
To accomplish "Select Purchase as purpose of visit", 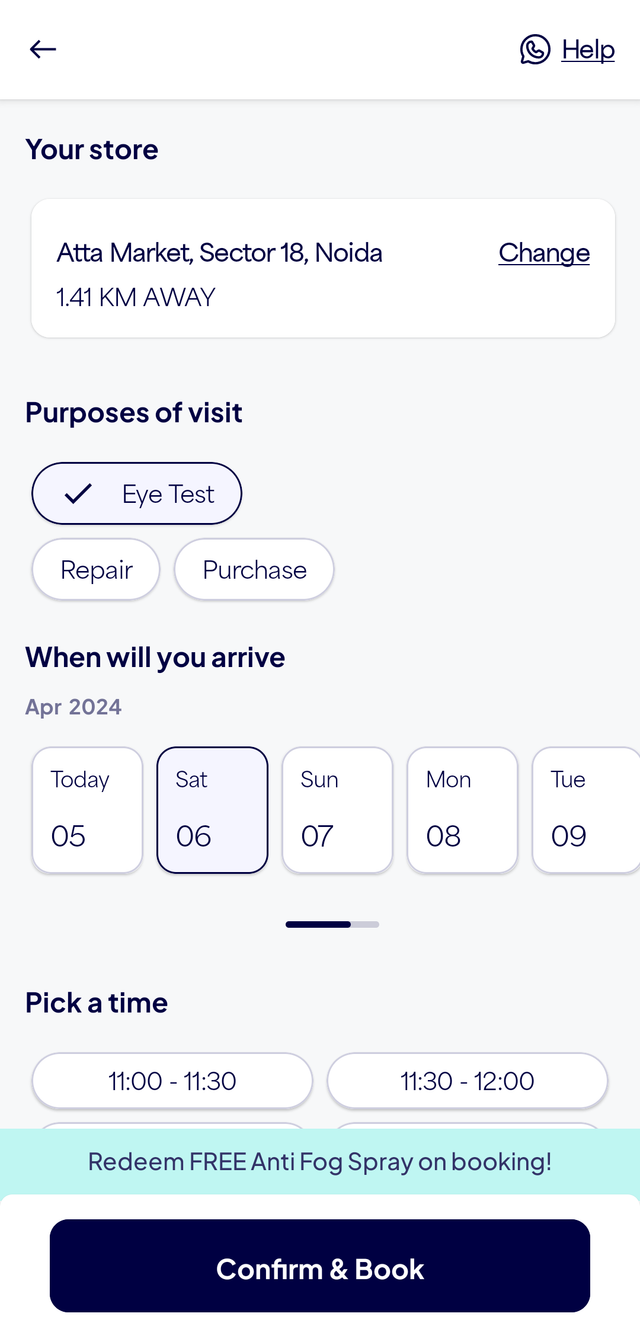I will [x=254, y=570].
